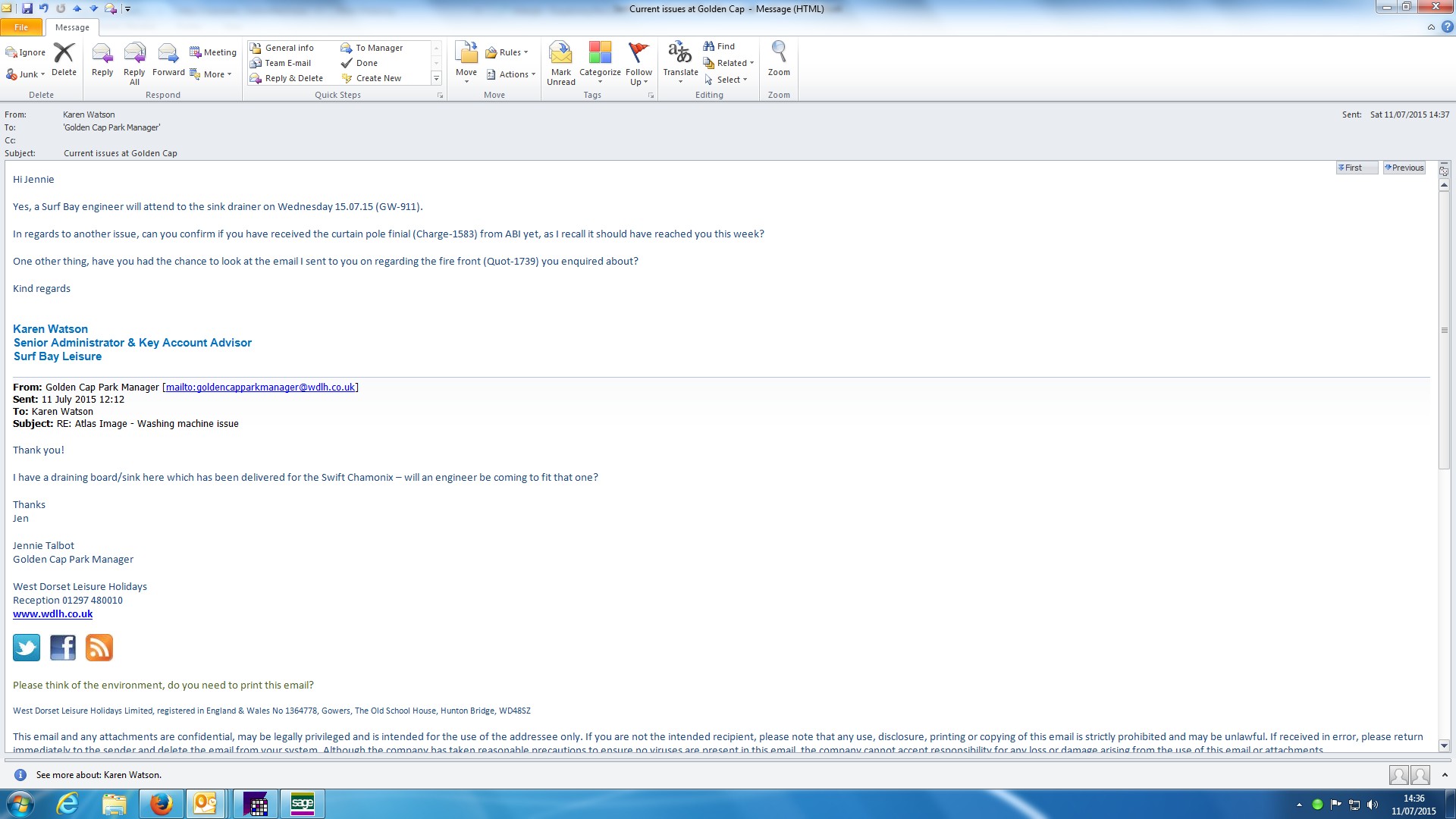Click the RSS feed icon in signature
Screen dimensions: 1456x819
99,648
